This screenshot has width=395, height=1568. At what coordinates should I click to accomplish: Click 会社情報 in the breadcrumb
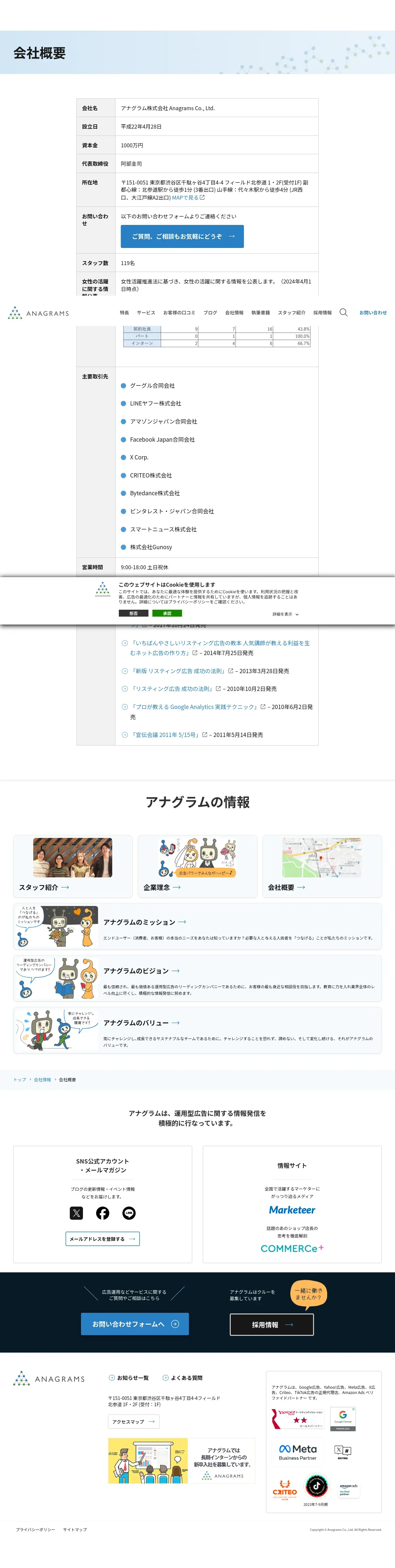43,1080
